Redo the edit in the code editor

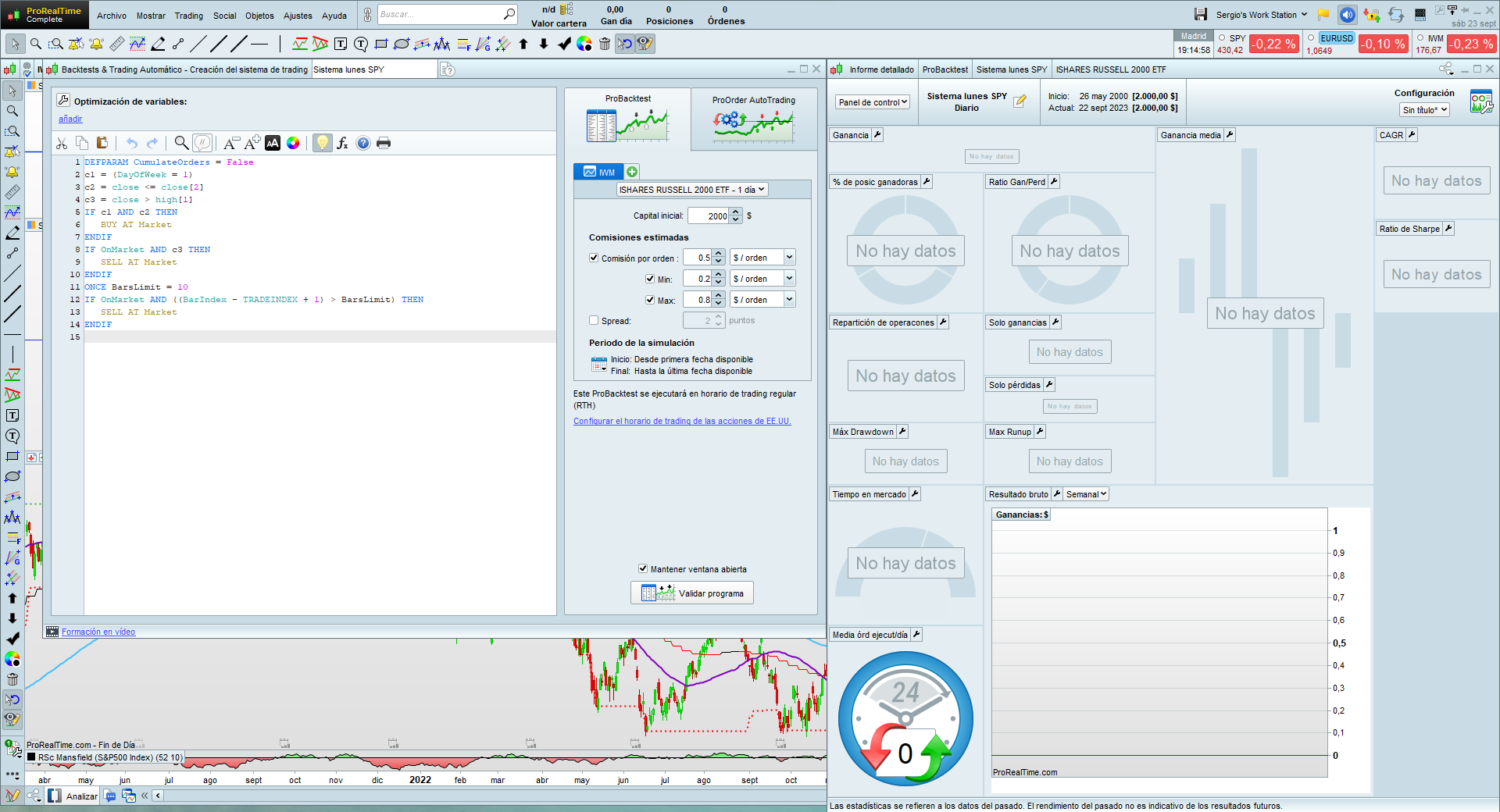click(x=152, y=143)
